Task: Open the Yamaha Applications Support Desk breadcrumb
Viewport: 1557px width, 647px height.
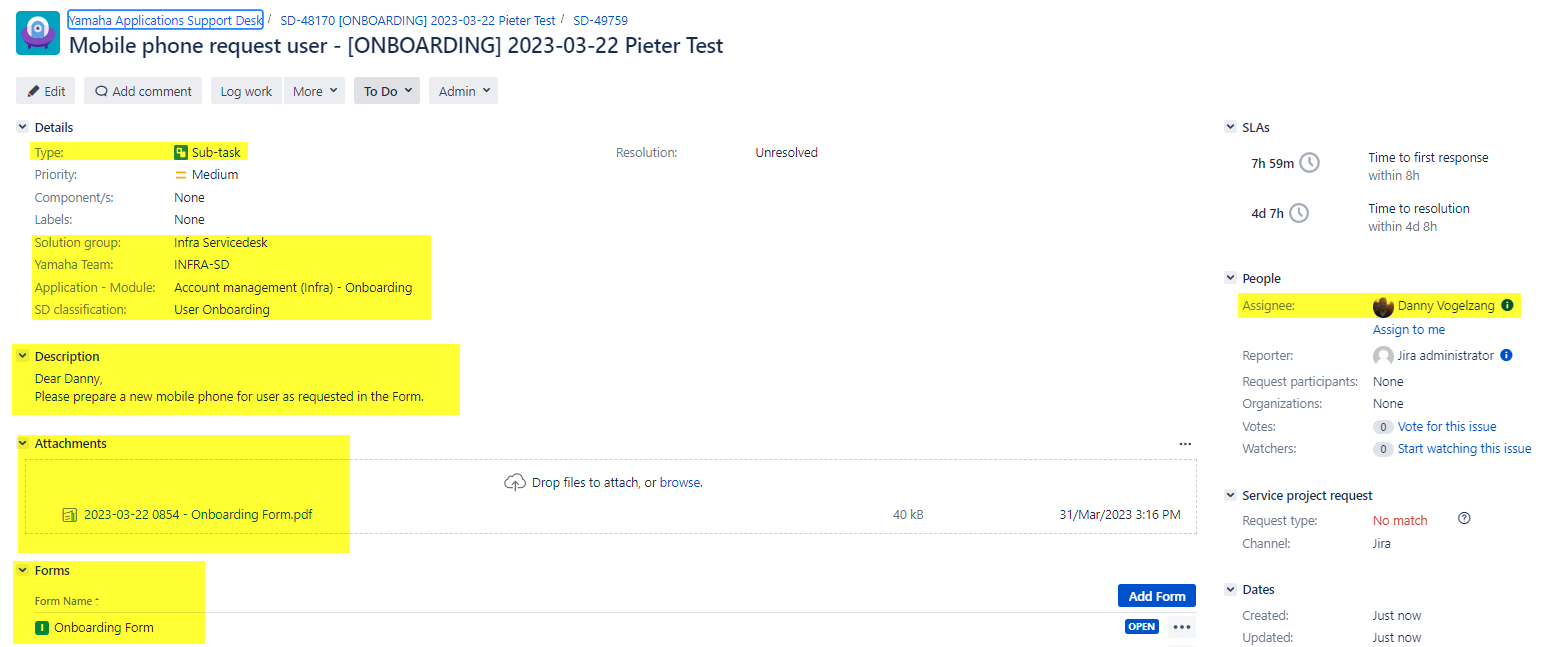Action: point(165,20)
